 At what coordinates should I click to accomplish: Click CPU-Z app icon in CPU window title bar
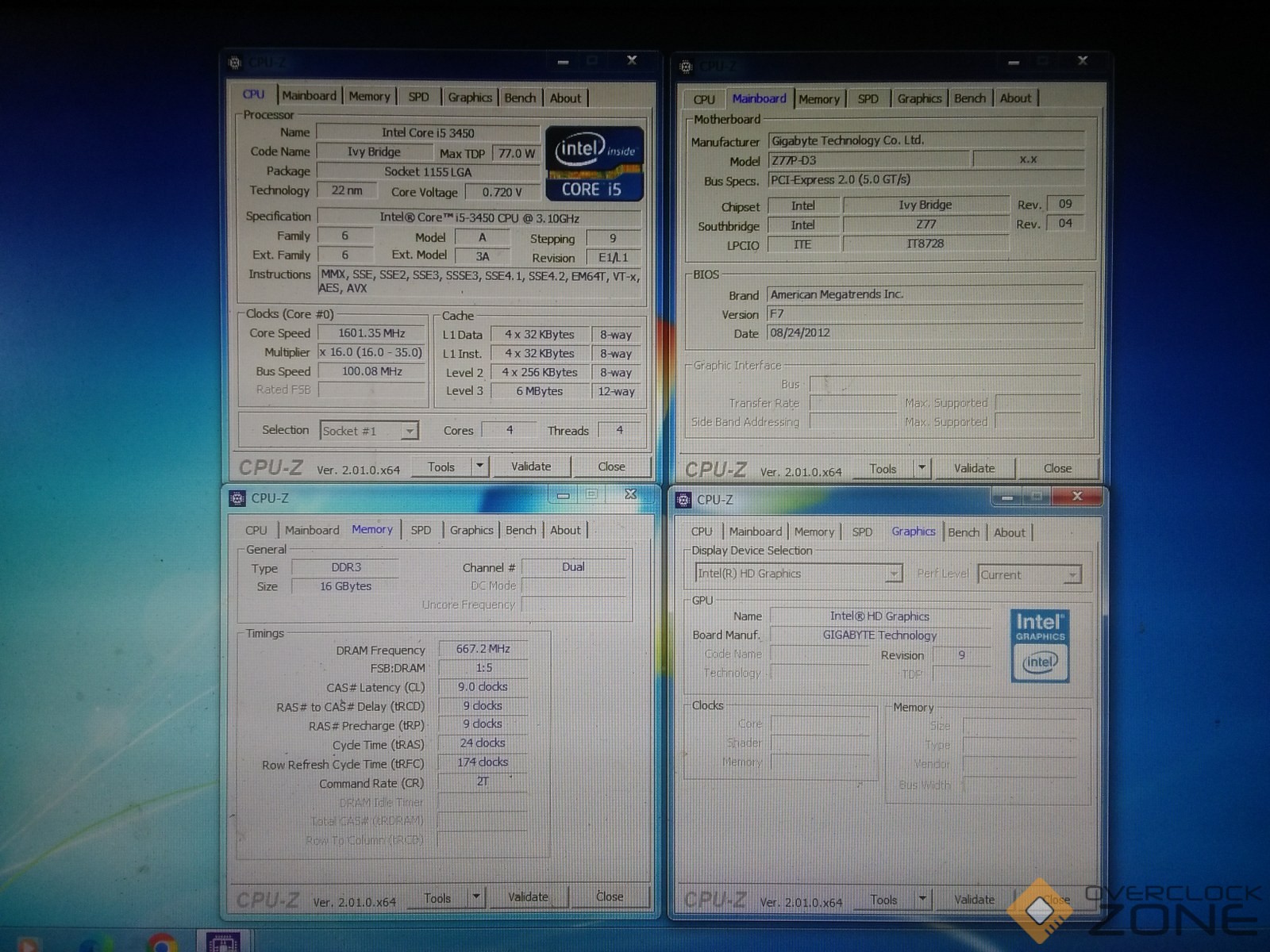click(235, 63)
